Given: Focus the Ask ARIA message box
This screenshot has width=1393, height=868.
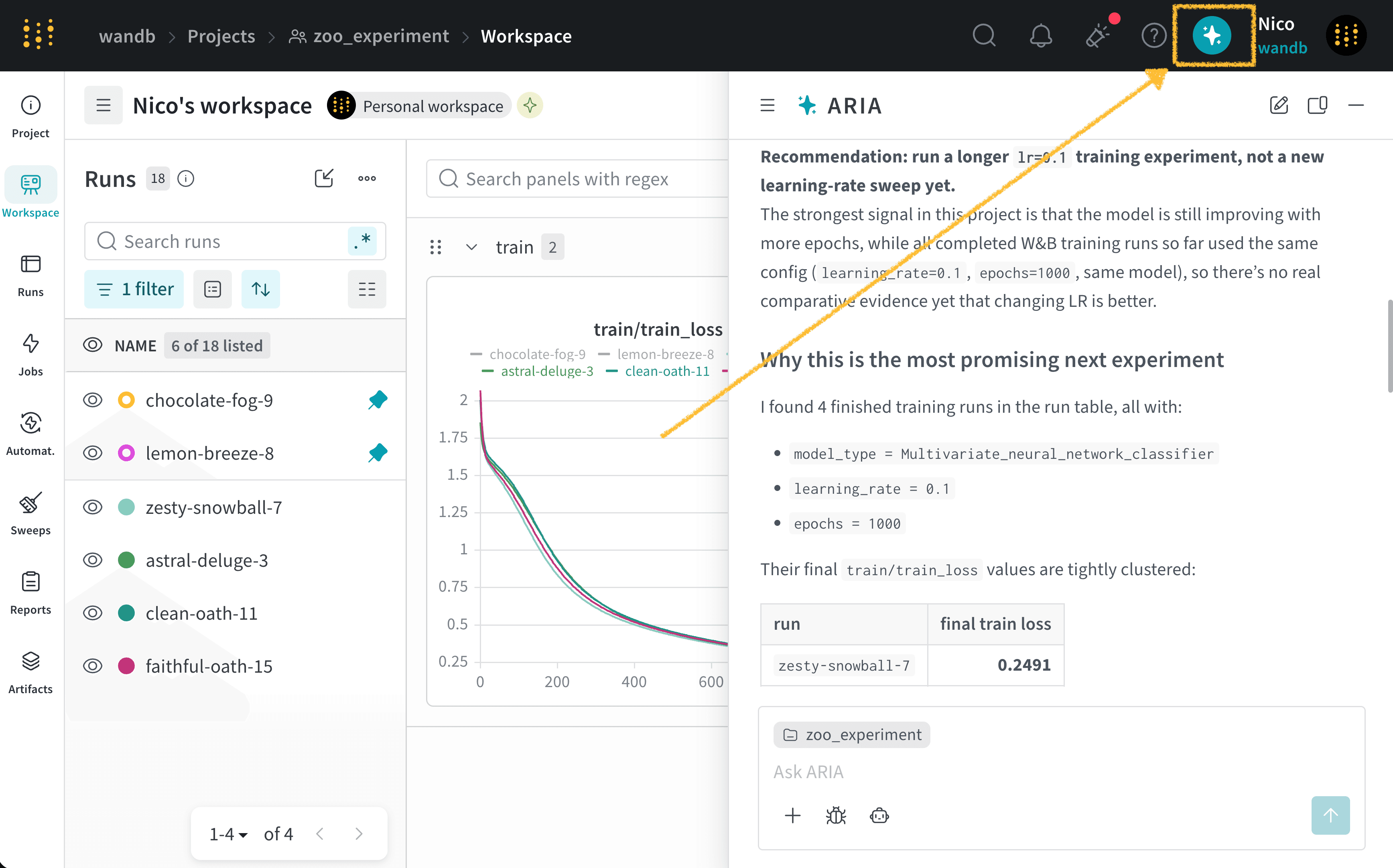Looking at the screenshot, I should point(1060,772).
